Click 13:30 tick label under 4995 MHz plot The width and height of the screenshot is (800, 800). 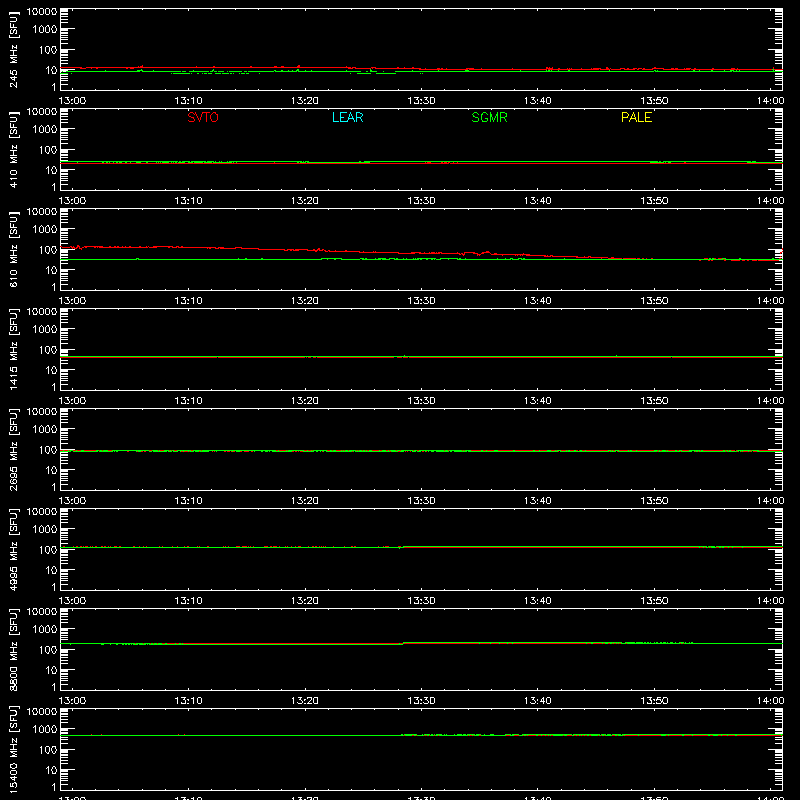[421, 601]
